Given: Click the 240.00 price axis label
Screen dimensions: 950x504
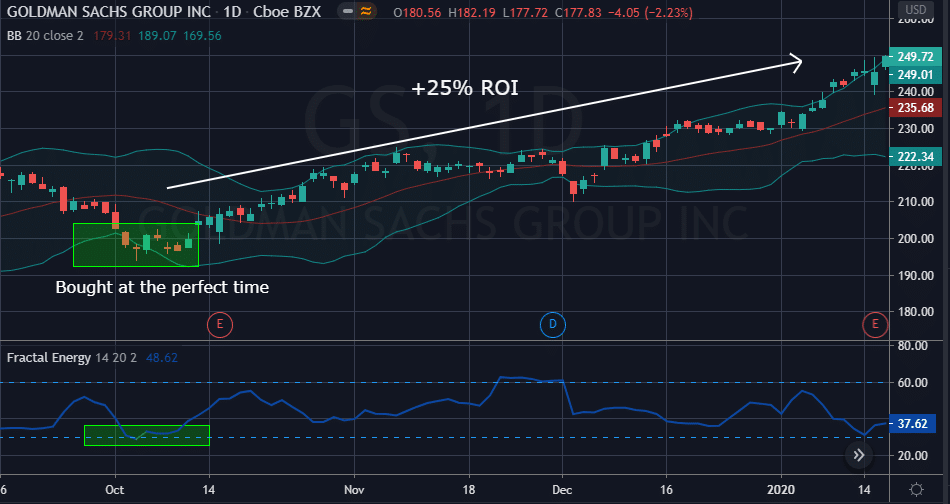Looking at the screenshot, I should (915, 92).
